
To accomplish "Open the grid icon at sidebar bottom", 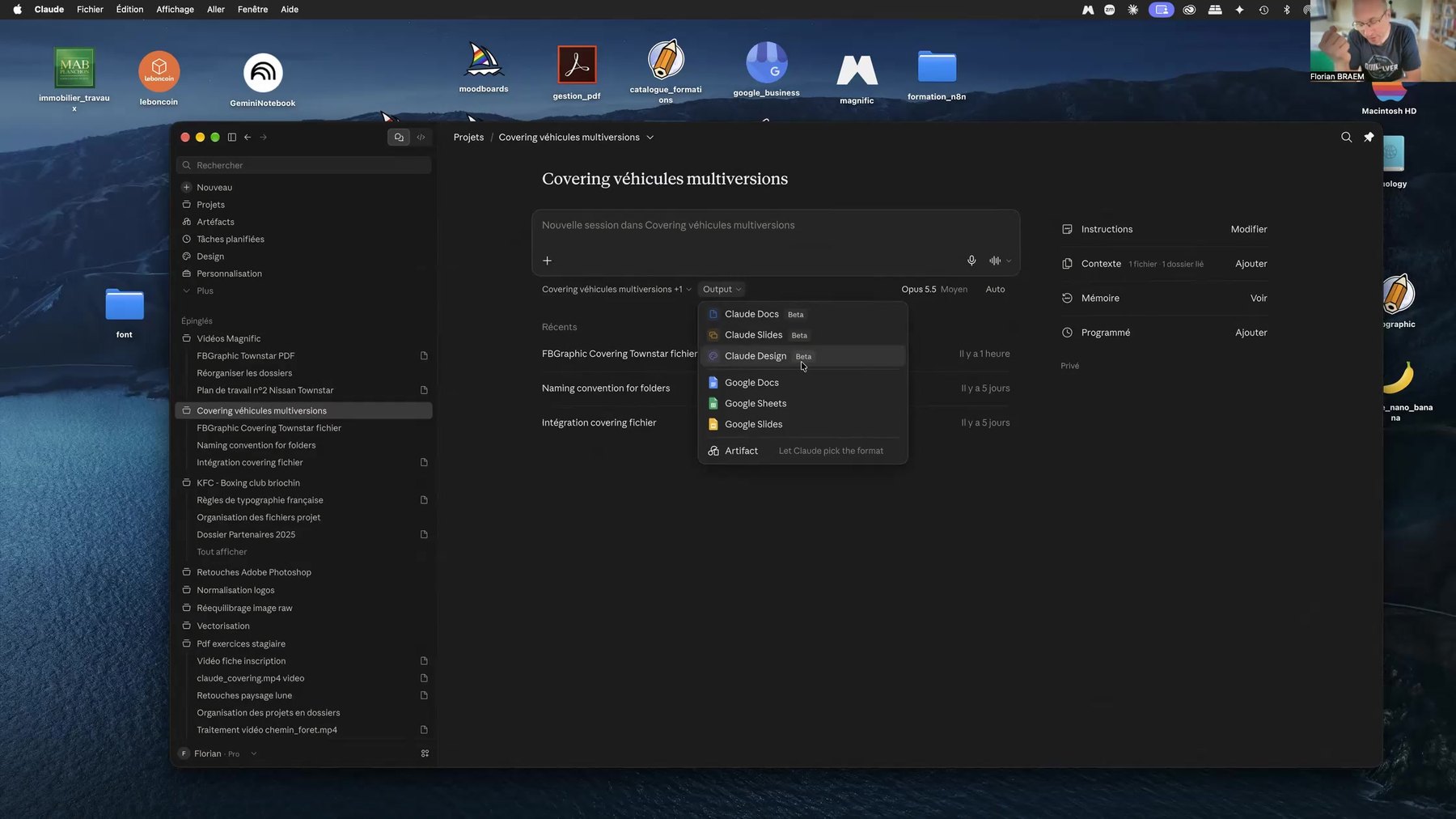I will pyautogui.click(x=425, y=753).
